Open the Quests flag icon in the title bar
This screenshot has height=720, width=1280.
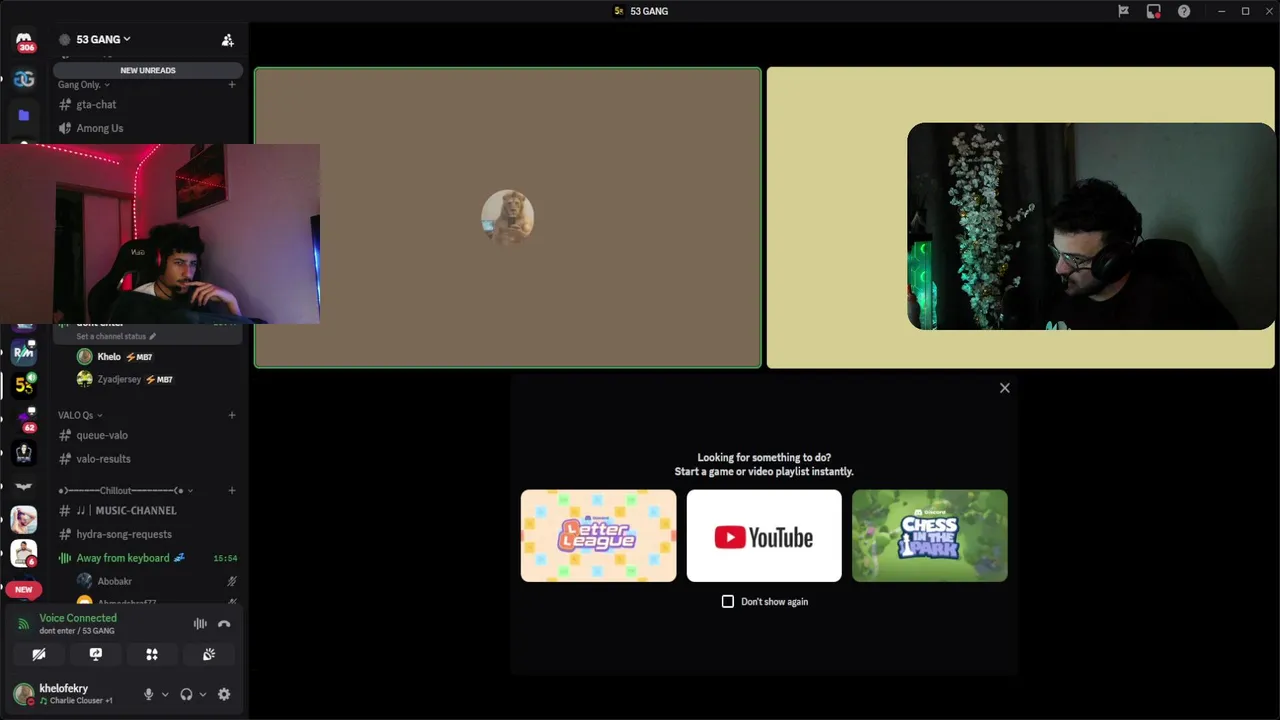[x=1123, y=11]
